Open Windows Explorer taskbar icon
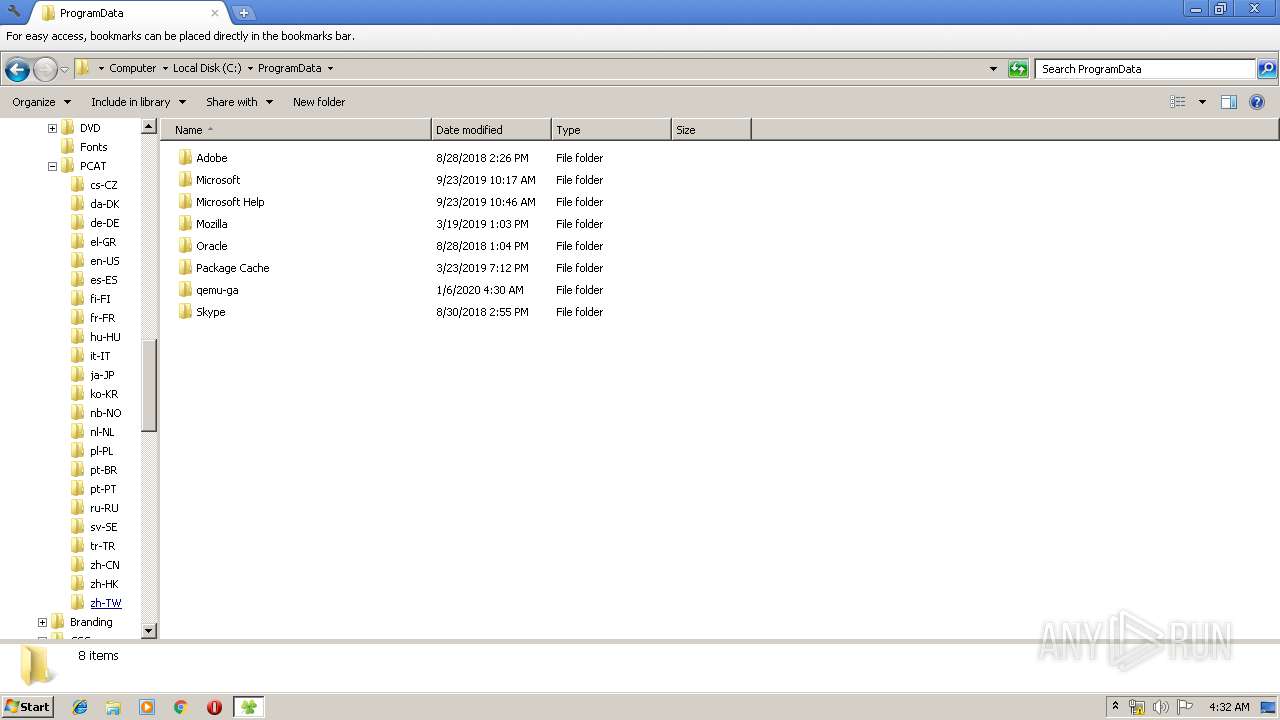Image resolution: width=1280 pixels, height=720 pixels. pyautogui.click(x=113, y=707)
